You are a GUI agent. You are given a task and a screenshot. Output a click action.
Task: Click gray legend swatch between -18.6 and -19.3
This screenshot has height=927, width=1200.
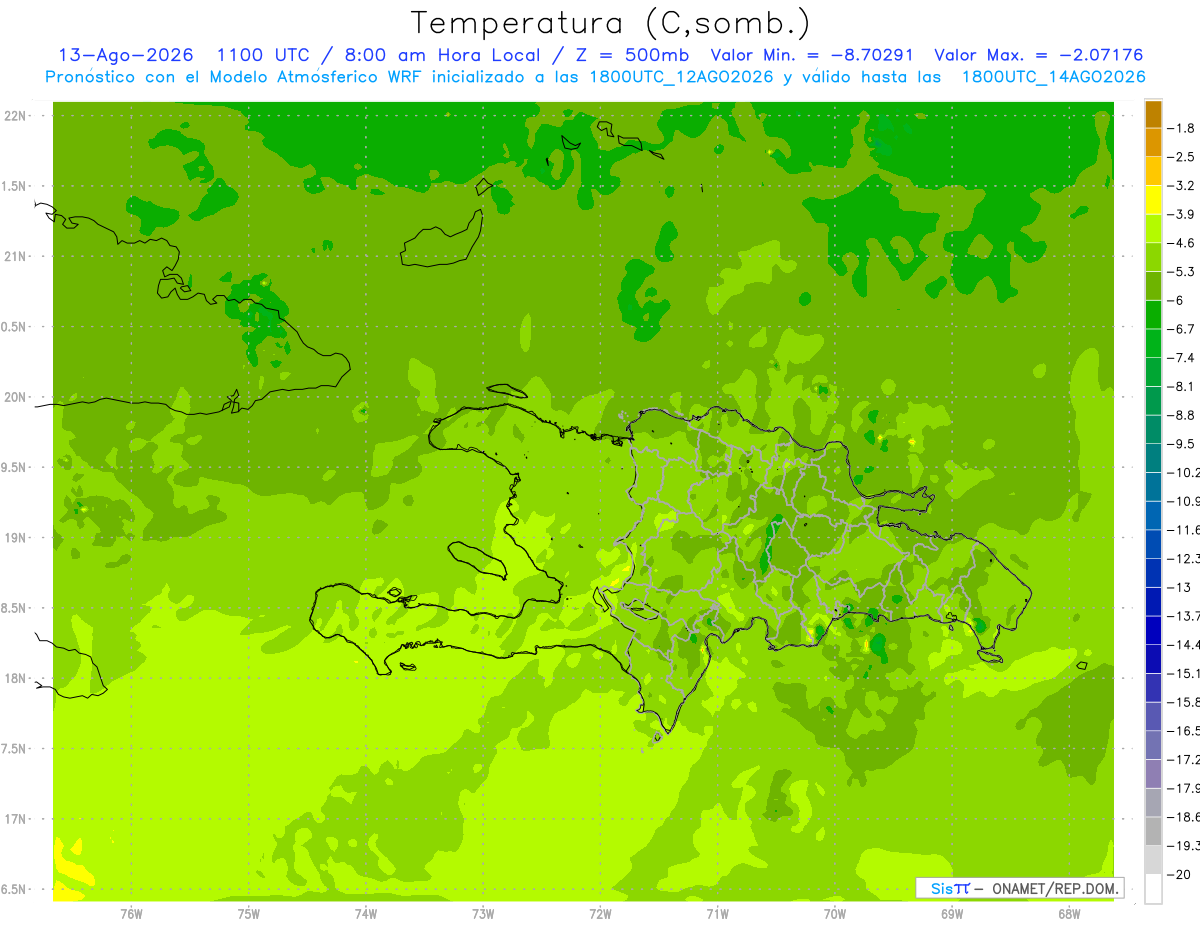pos(1153,831)
